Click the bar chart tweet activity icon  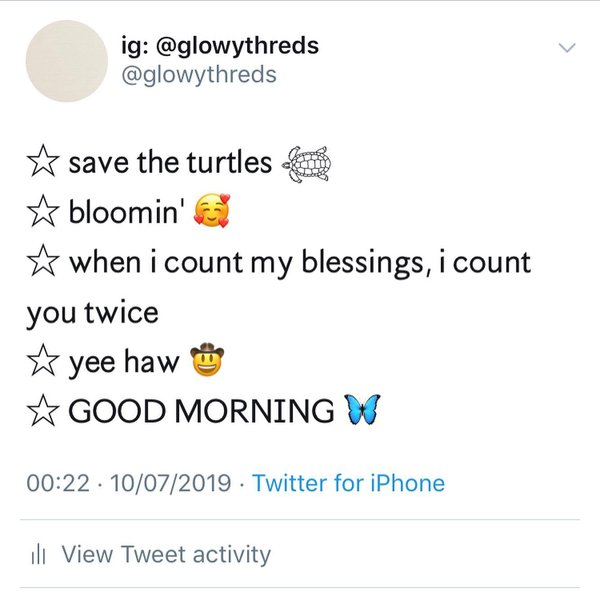(x=42, y=553)
